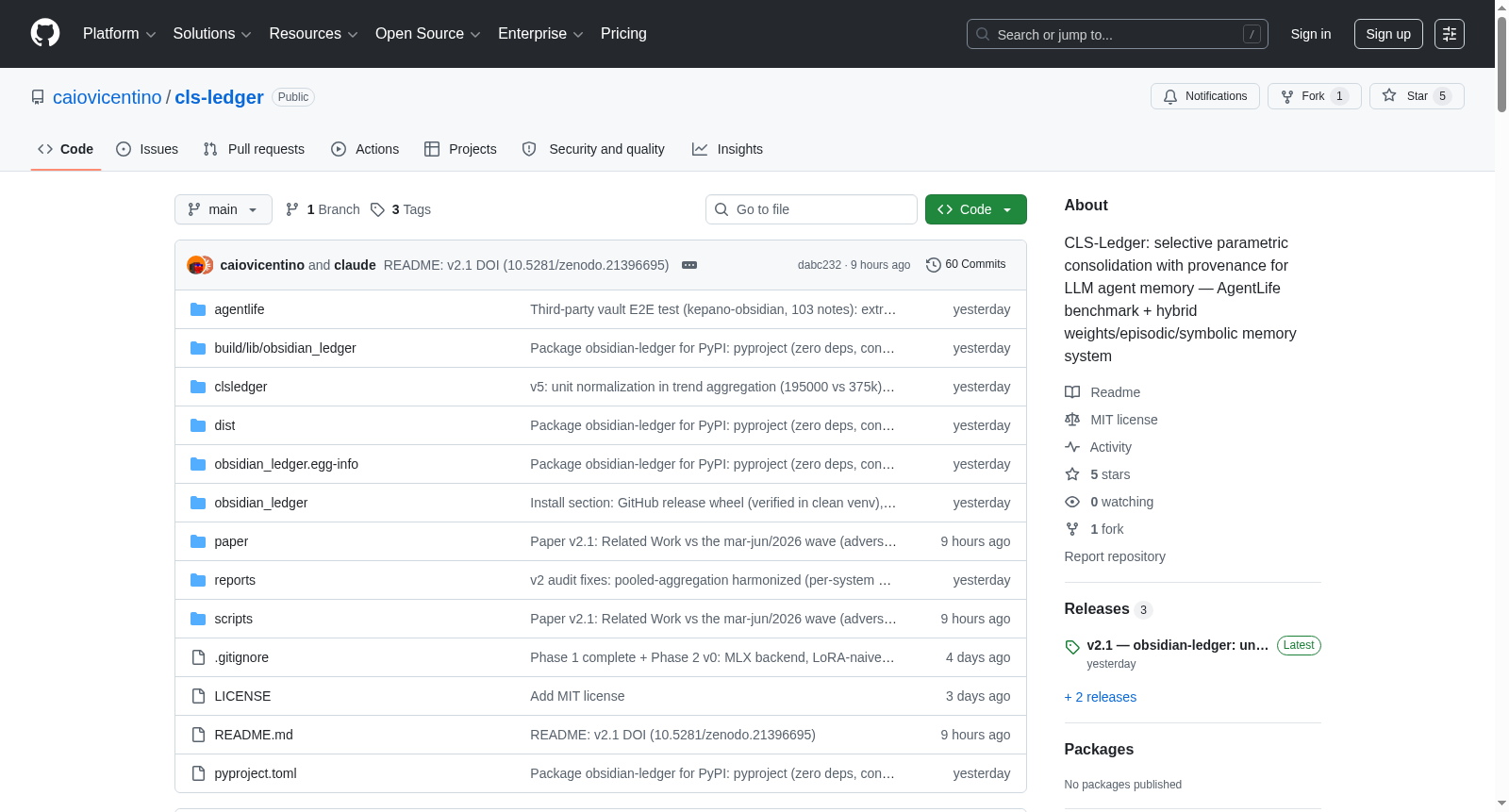This screenshot has height=812, width=1509.
Task: Click the Report repository link
Action: [x=1115, y=556]
